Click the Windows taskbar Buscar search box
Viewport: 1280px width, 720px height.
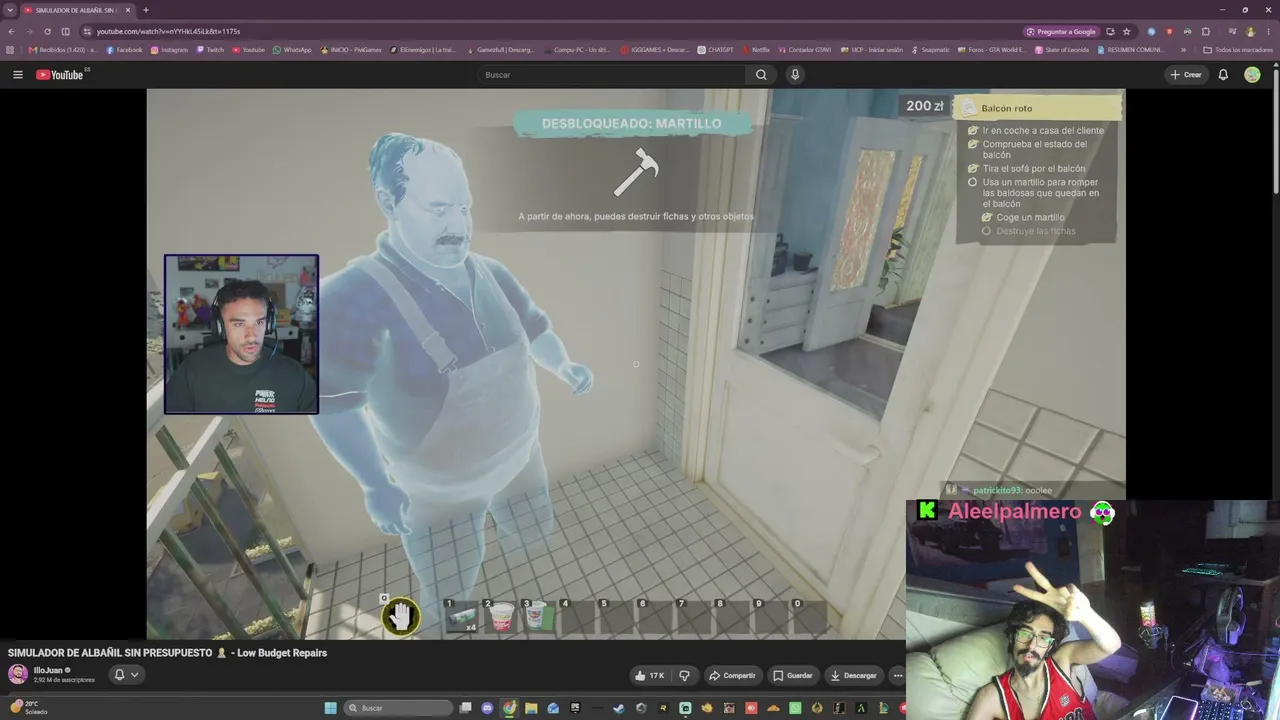pos(398,708)
